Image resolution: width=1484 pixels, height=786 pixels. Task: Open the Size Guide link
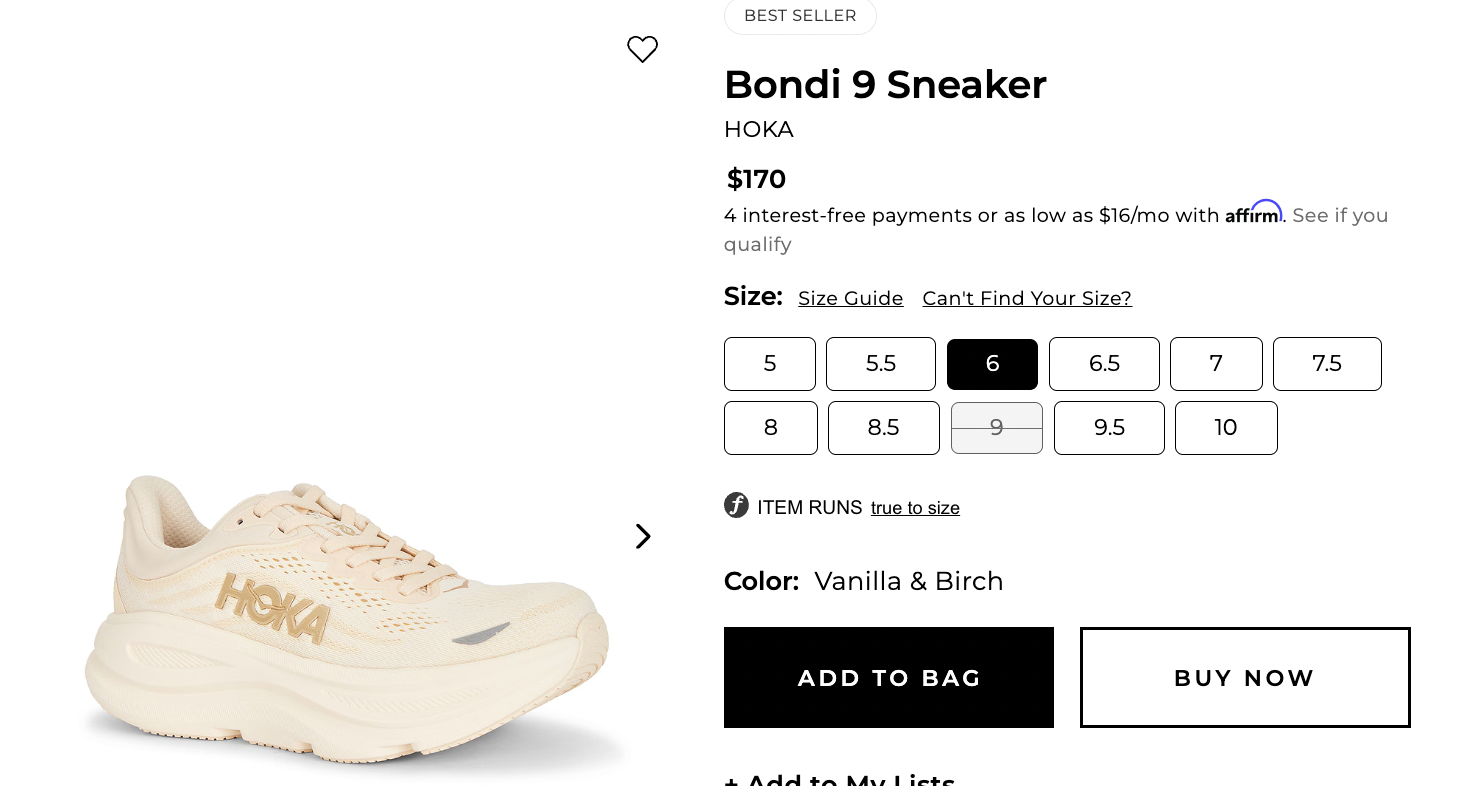click(851, 299)
